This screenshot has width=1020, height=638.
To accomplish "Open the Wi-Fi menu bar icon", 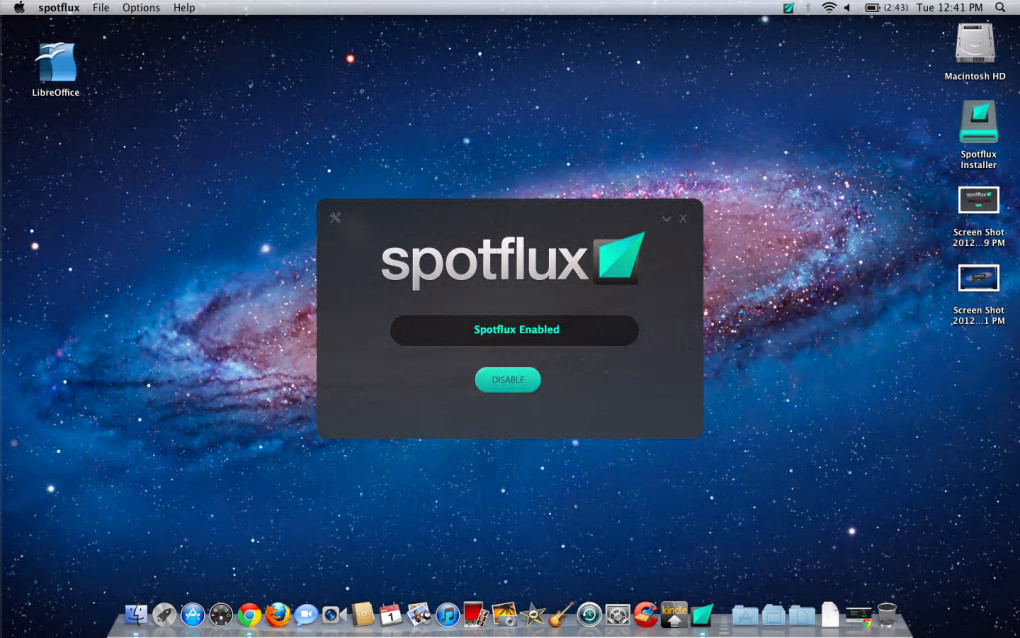I will pyautogui.click(x=829, y=8).
